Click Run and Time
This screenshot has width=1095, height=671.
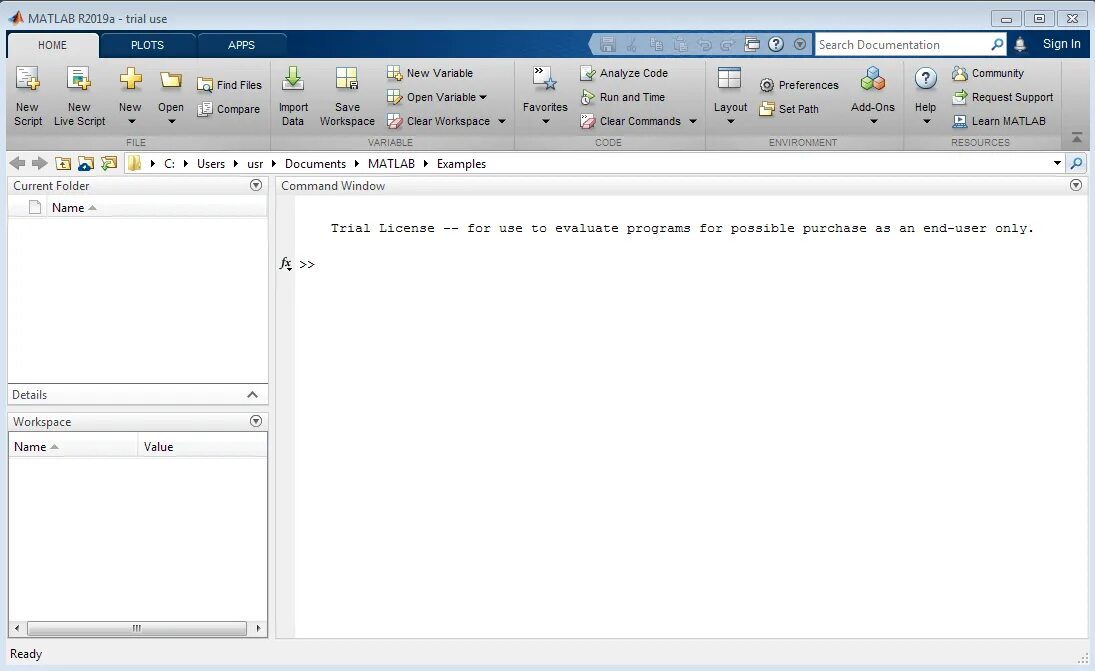coord(622,97)
